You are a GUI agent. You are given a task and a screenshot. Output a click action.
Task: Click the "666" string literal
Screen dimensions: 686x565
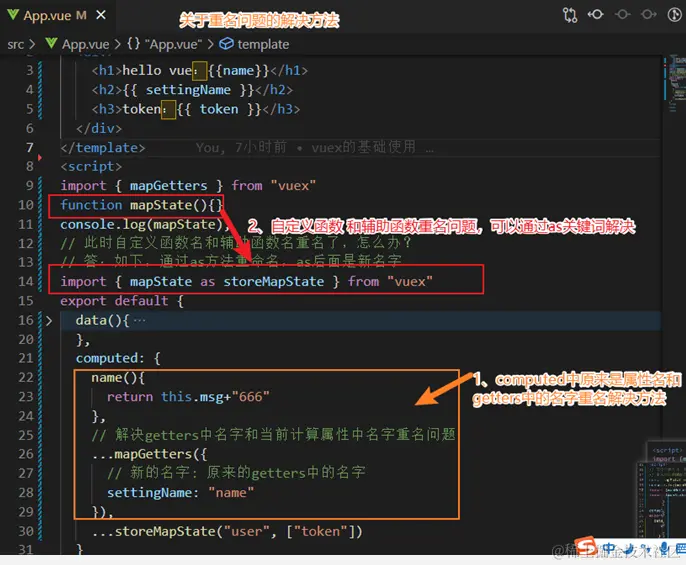(251, 397)
